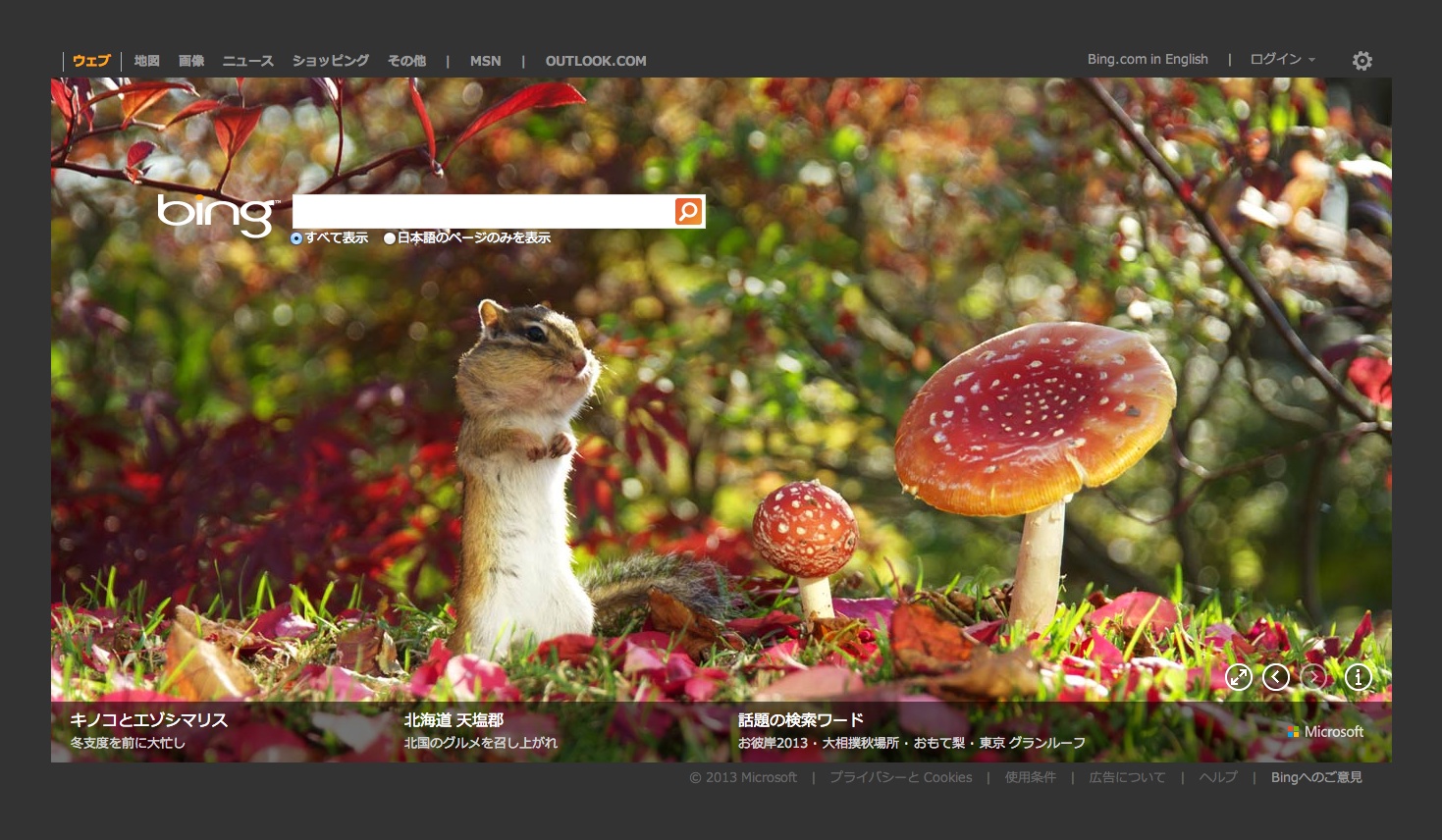This screenshot has width=1442, height=840.
Task: Click the Bingへのご意見 feedback link
Action: coord(1316,777)
